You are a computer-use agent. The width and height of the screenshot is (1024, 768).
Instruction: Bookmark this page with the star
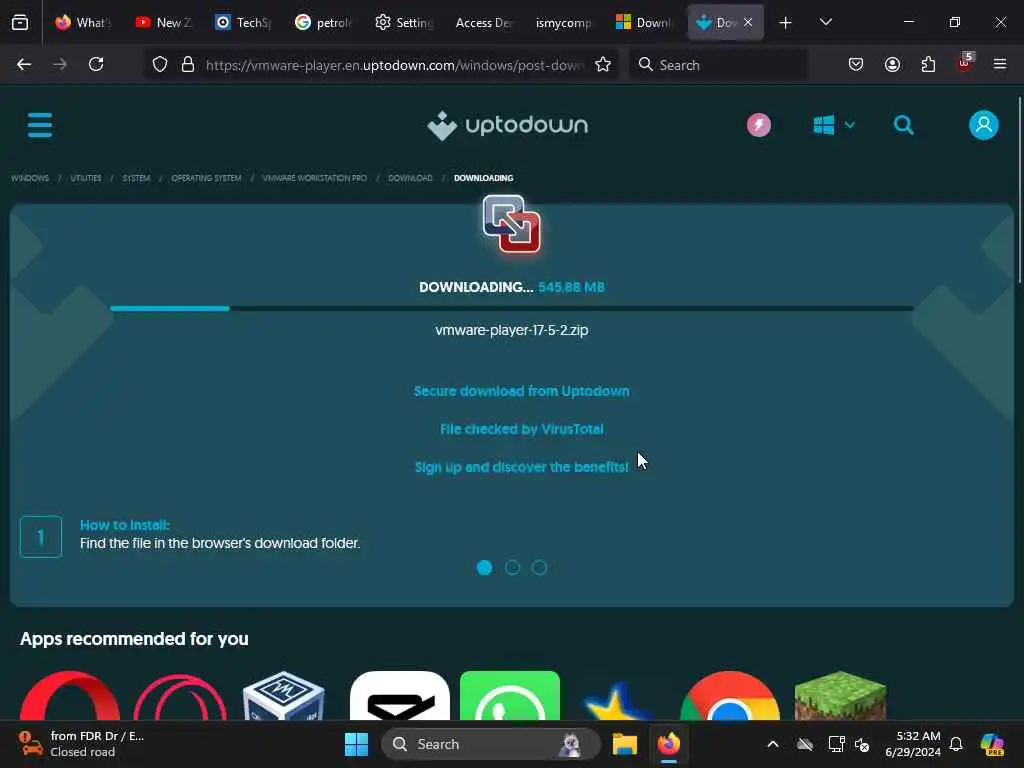(x=603, y=64)
